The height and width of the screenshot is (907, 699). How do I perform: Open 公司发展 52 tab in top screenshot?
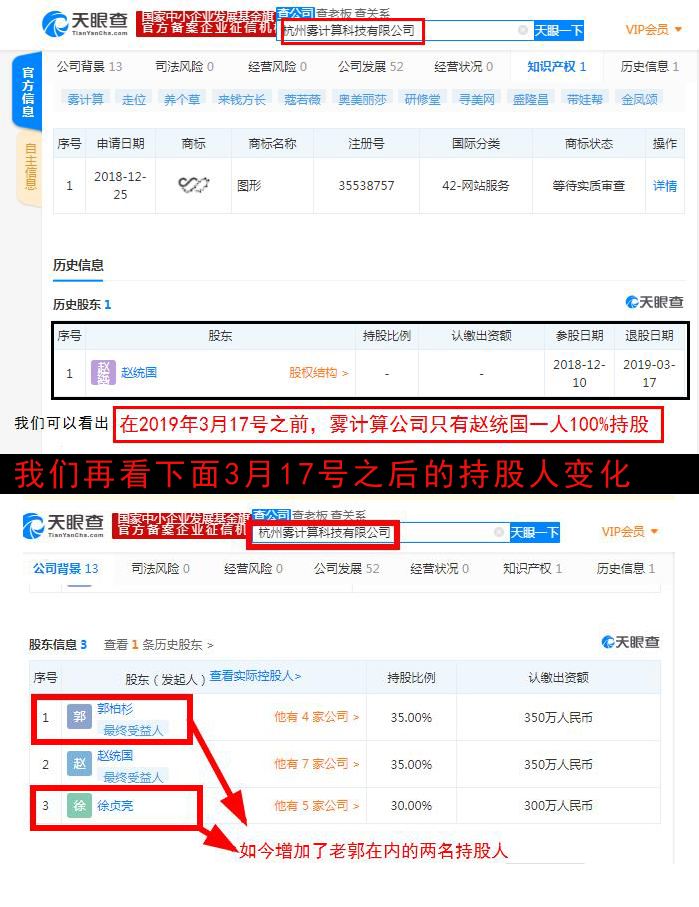click(371, 67)
